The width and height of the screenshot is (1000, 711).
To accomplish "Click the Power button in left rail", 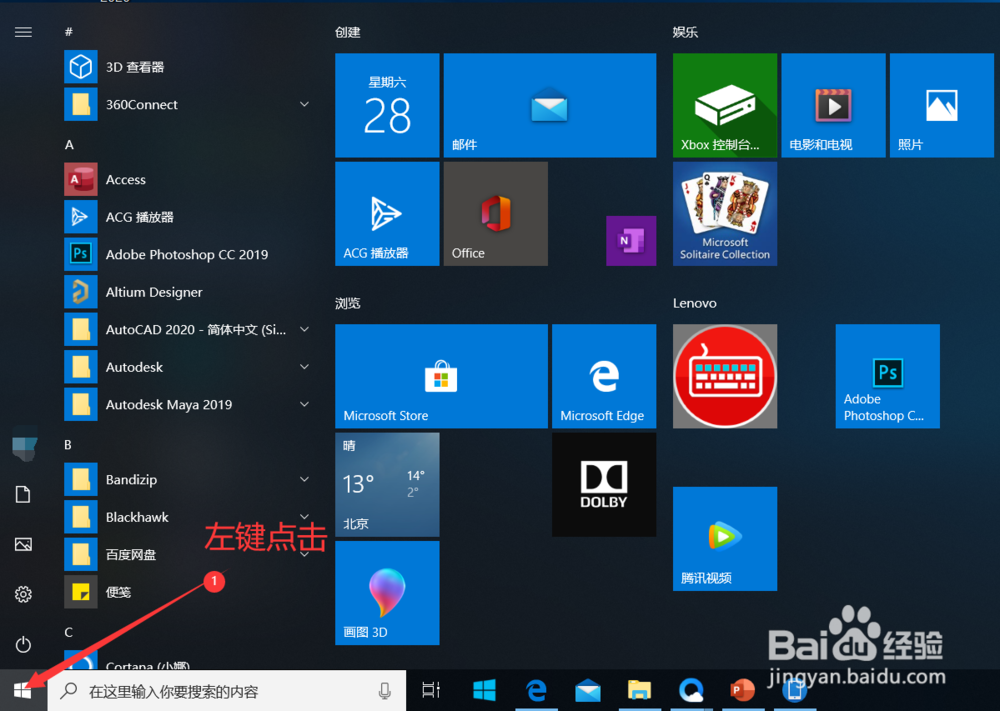I will (23, 644).
